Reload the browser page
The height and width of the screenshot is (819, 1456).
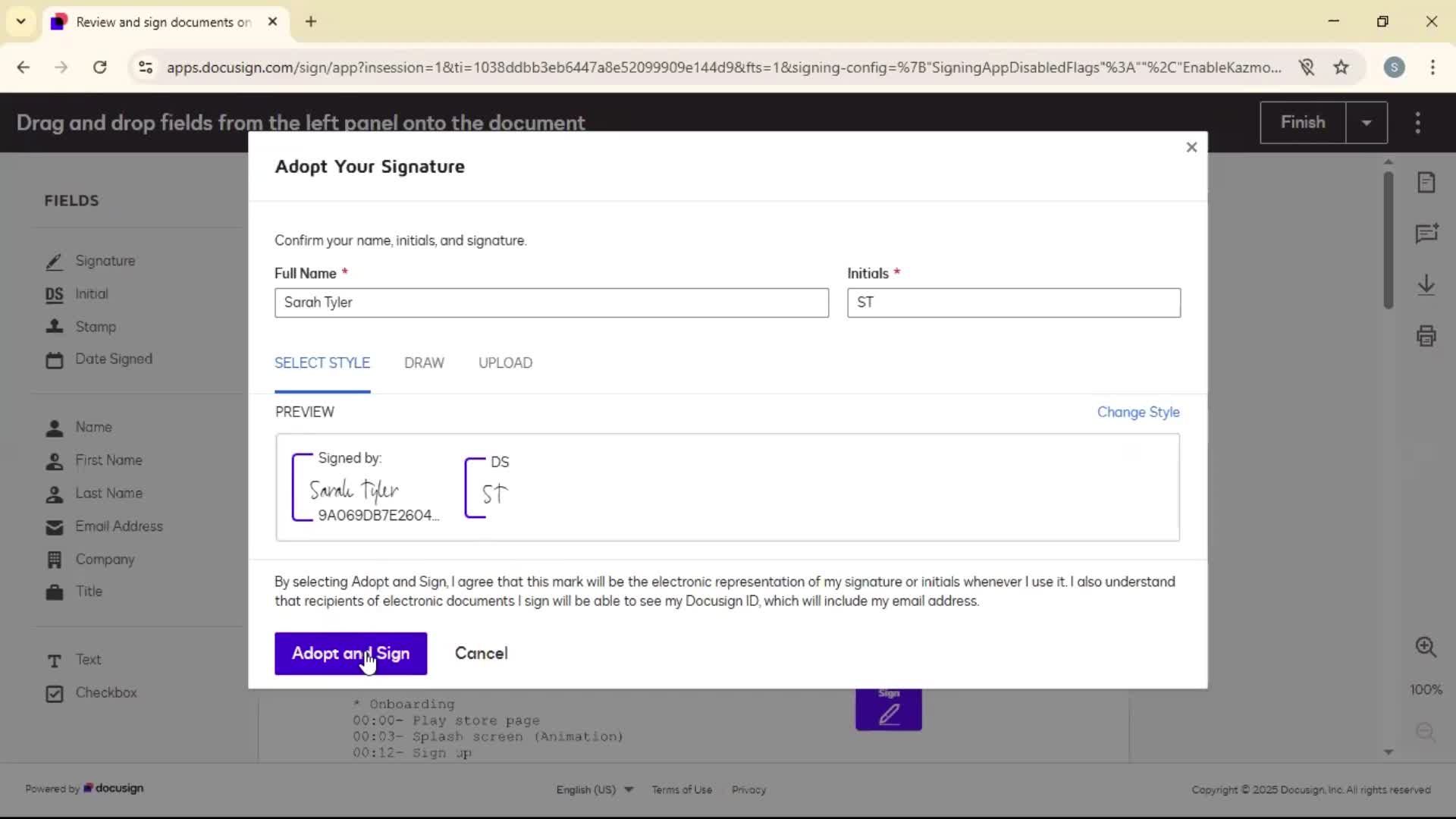click(x=99, y=67)
